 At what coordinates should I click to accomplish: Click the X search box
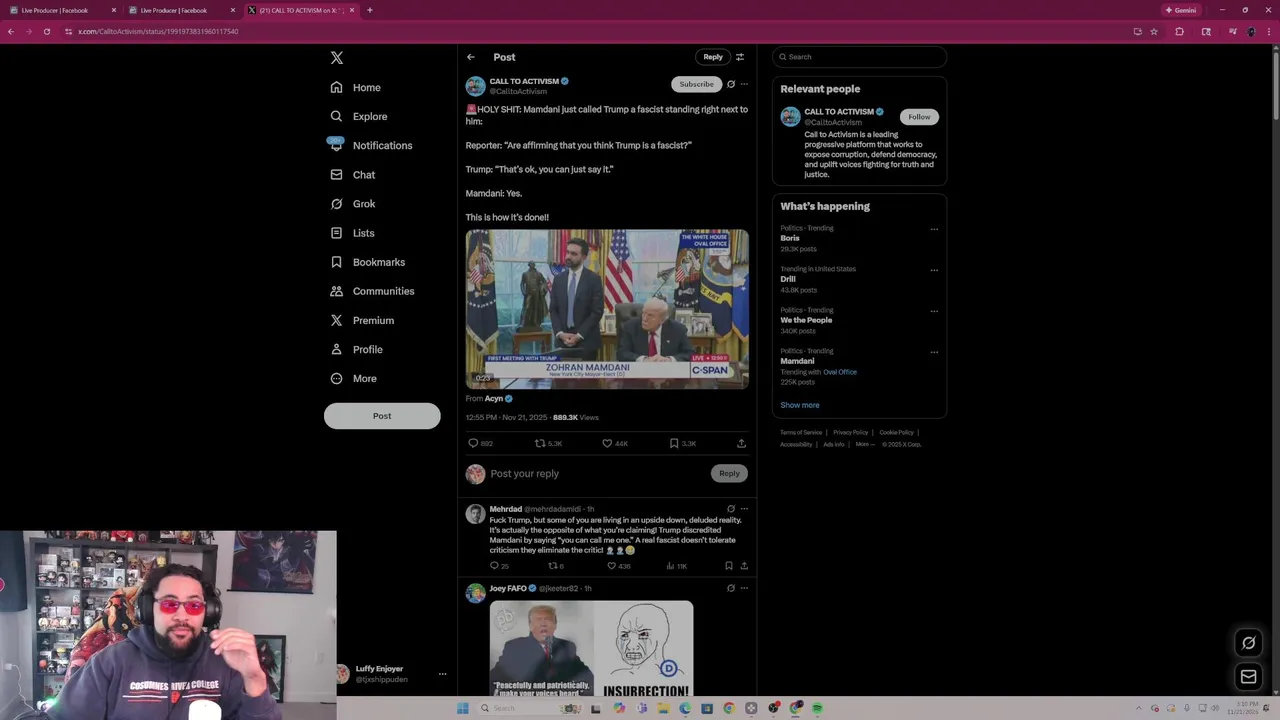[x=859, y=57]
